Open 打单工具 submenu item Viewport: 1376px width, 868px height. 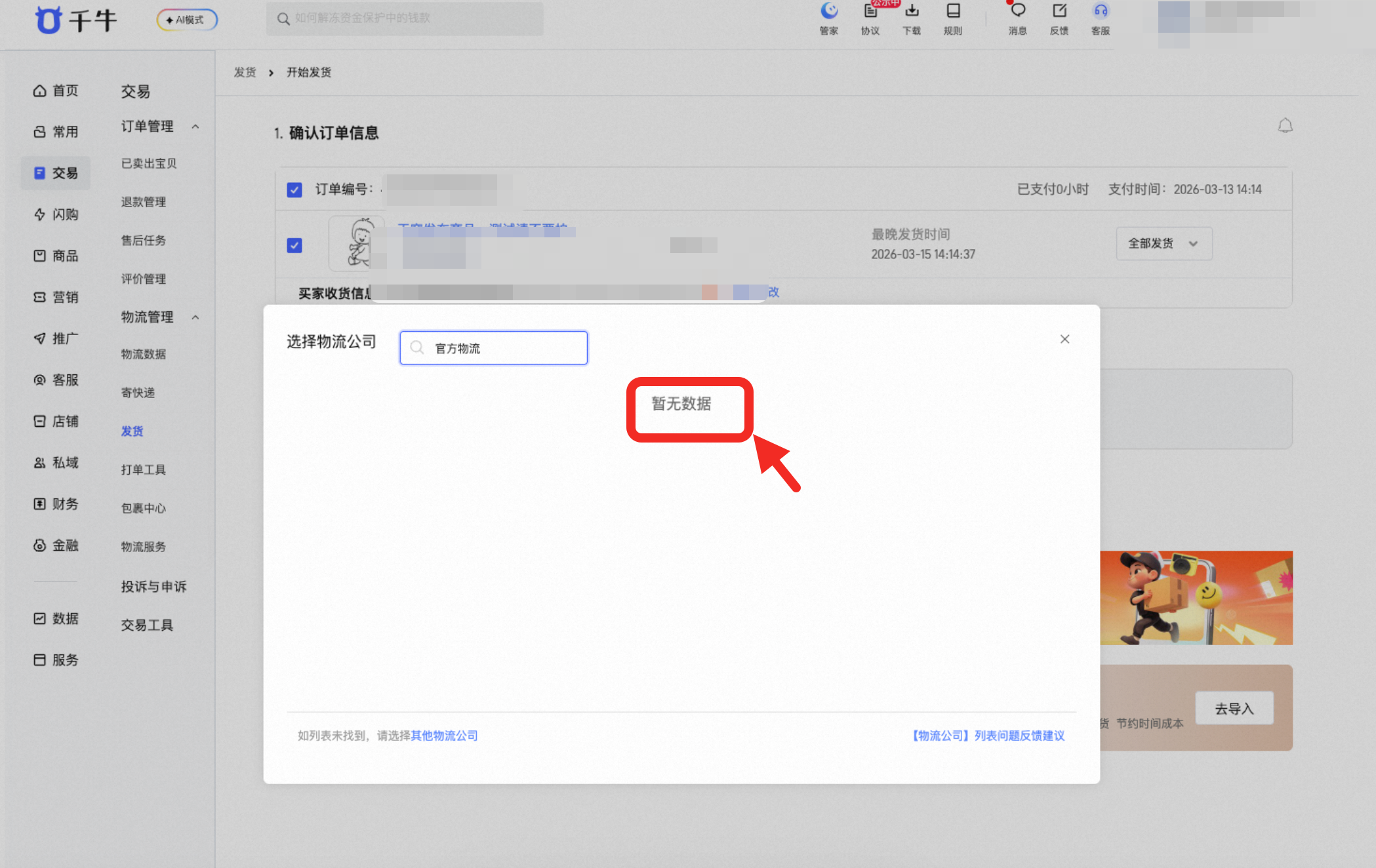point(143,470)
